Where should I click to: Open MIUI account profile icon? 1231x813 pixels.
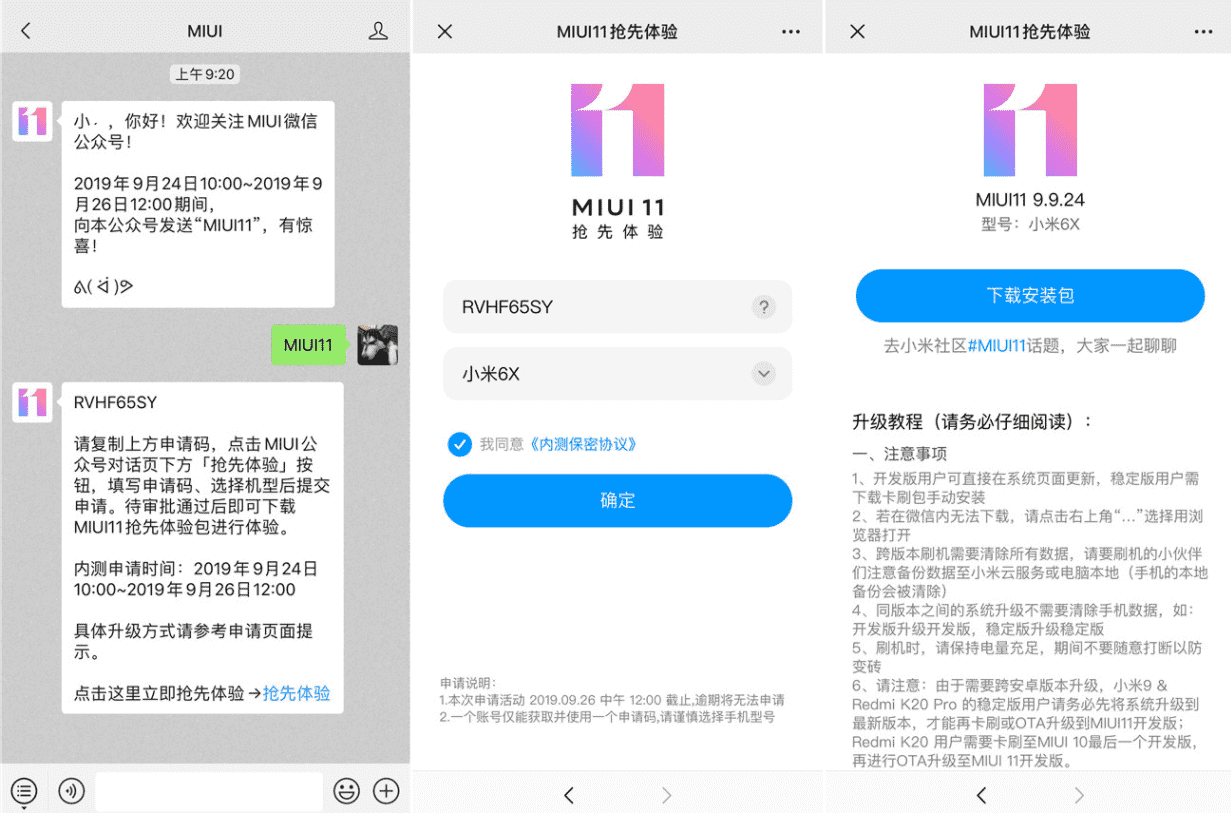tap(378, 31)
